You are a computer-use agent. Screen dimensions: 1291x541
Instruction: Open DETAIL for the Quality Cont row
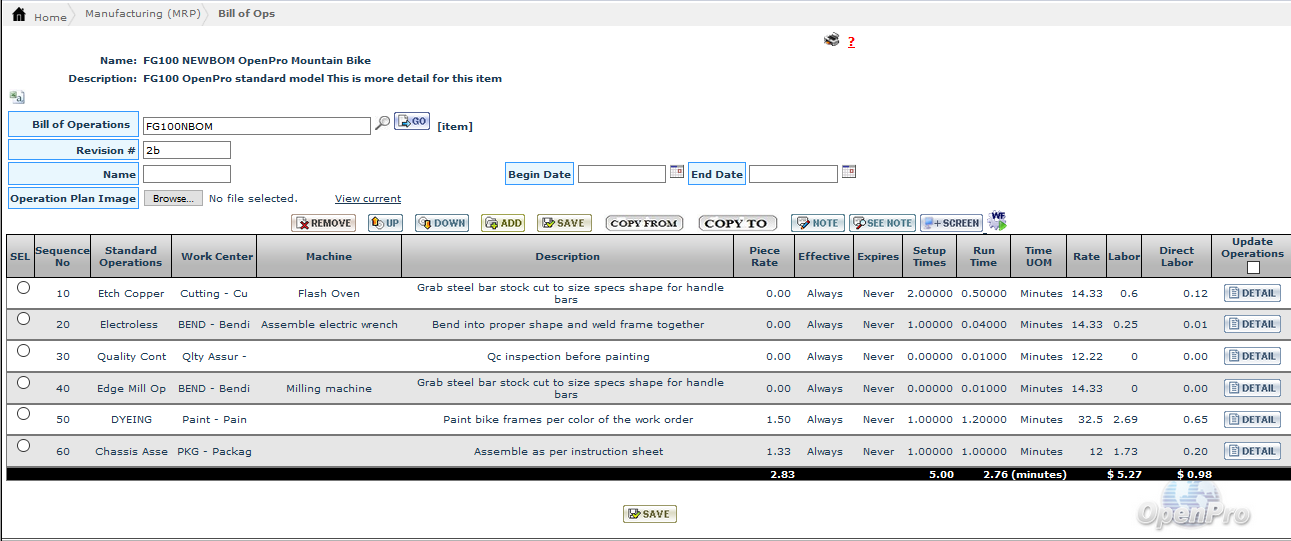pos(1252,356)
